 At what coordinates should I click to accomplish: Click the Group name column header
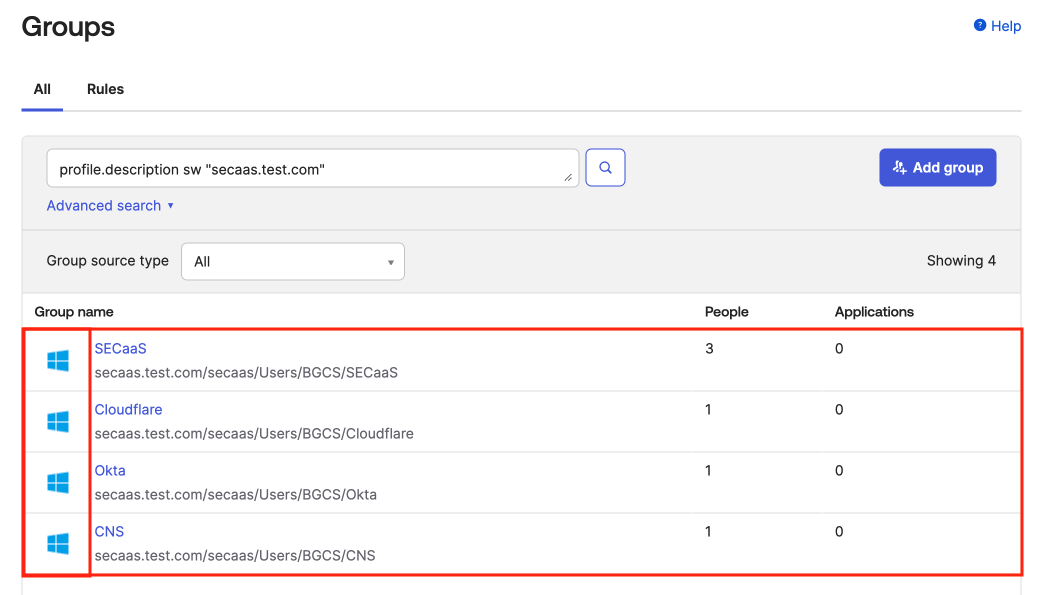[74, 312]
